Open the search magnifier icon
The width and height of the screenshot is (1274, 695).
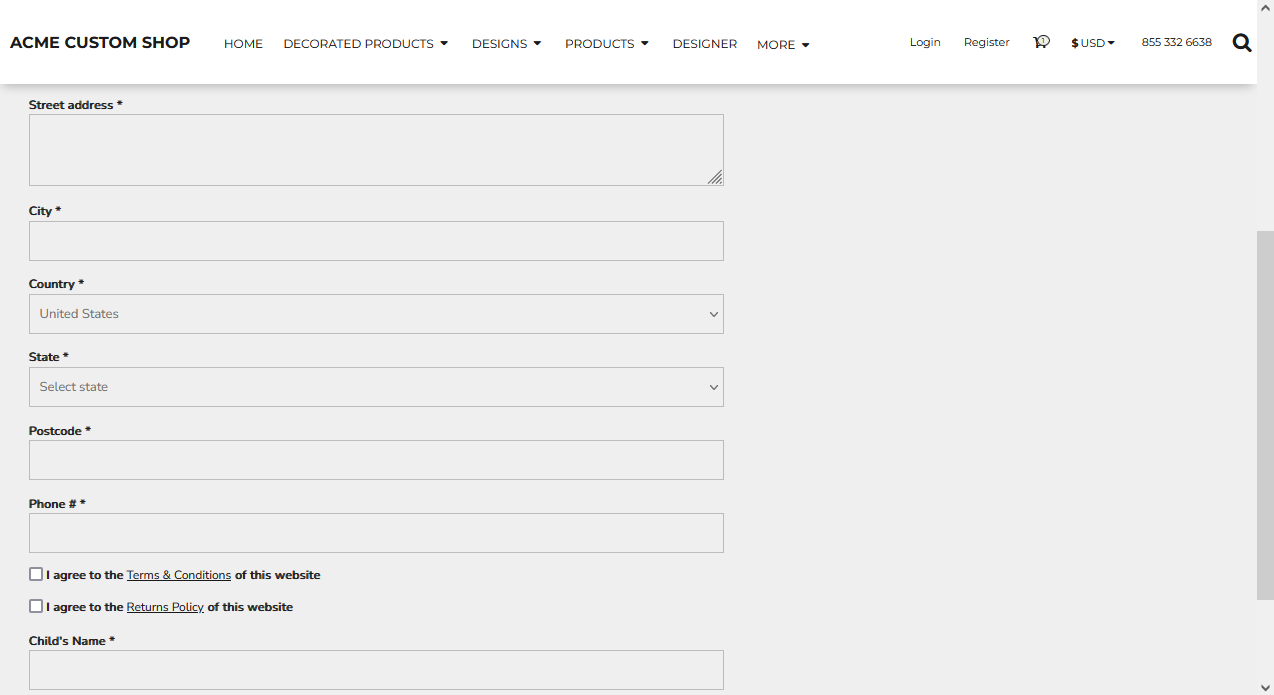click(x=1242, y=43)
